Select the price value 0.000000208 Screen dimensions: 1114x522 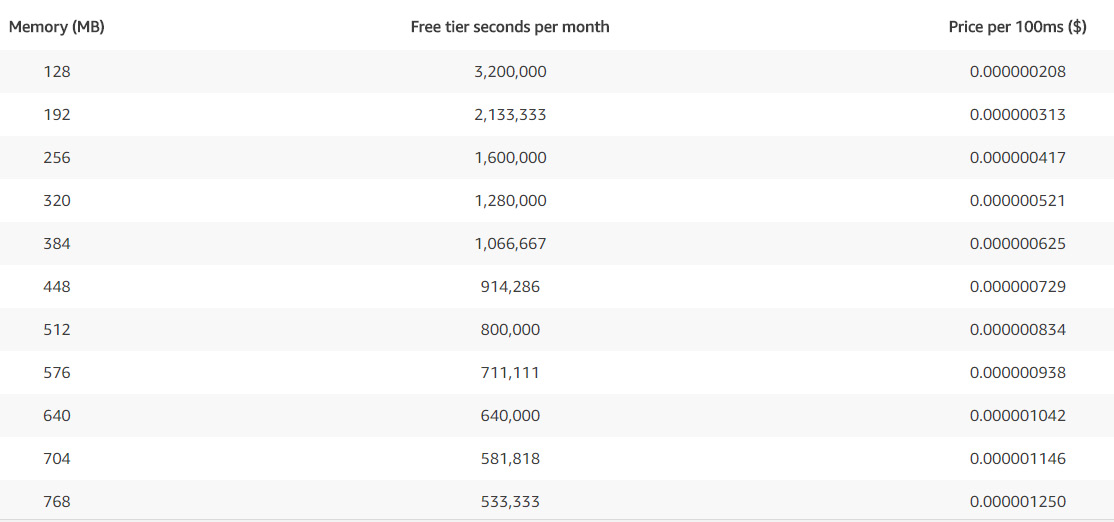click(x=1017, y=72)
